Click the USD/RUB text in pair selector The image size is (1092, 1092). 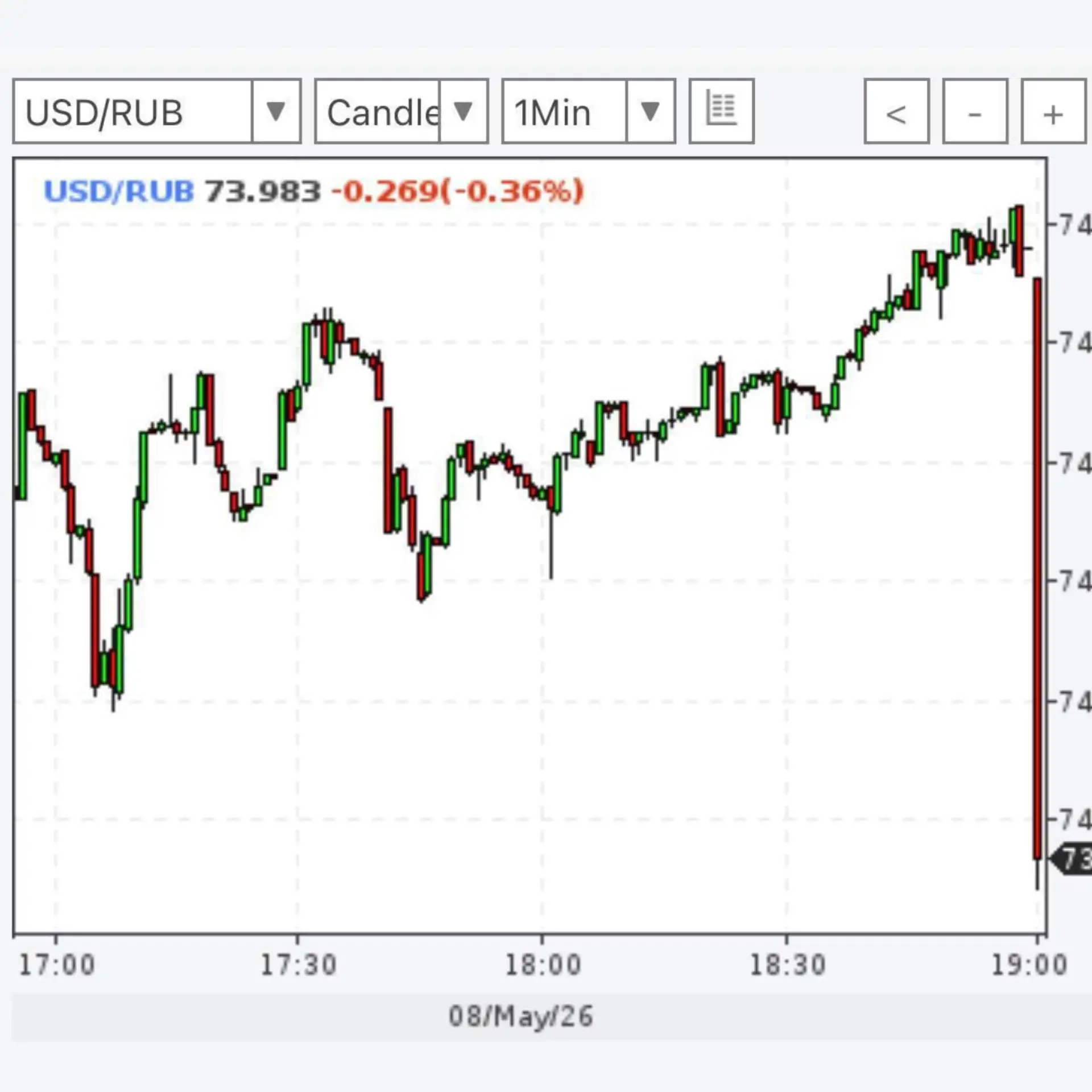coord(104,113)
